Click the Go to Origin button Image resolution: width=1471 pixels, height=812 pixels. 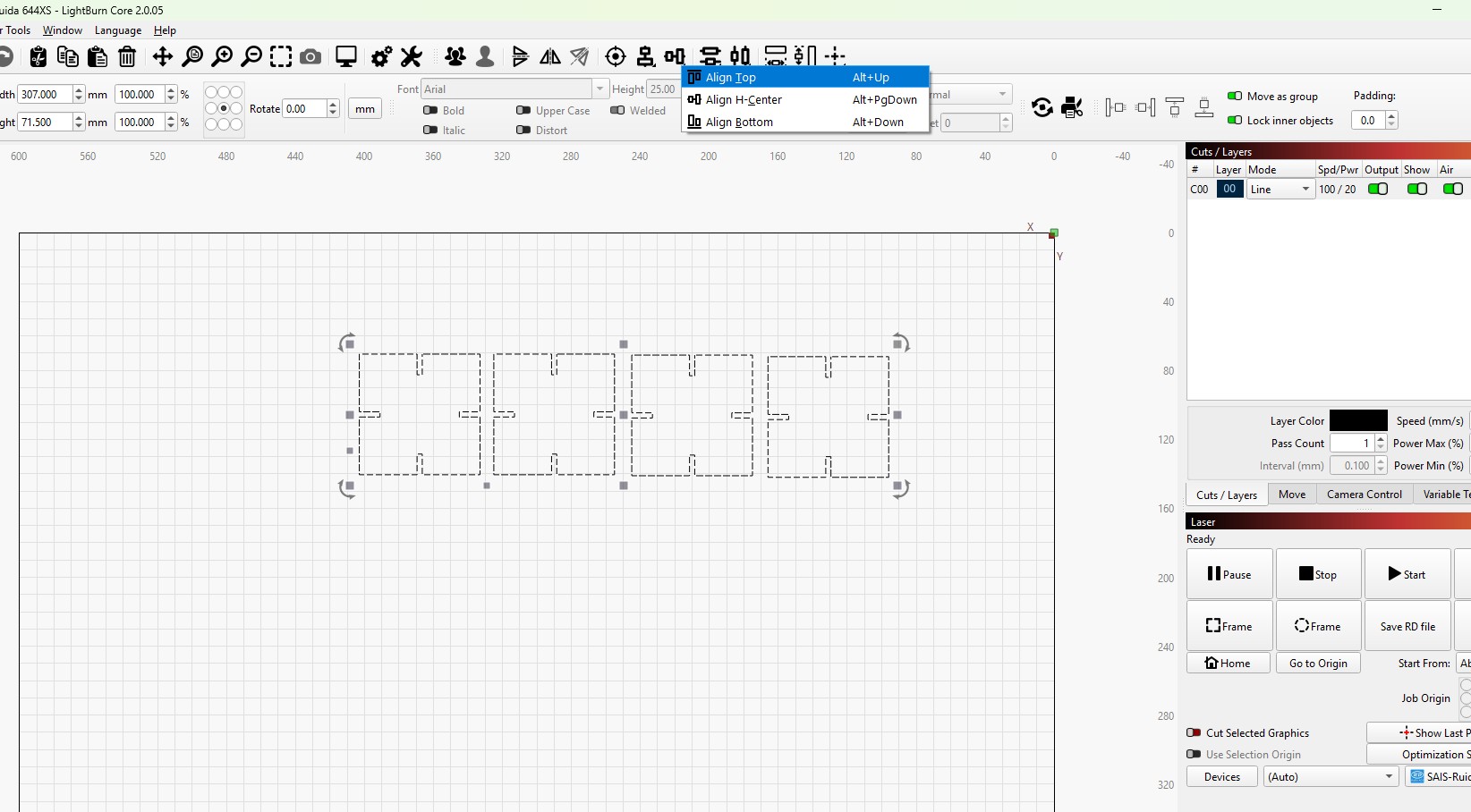(1318, 663)
